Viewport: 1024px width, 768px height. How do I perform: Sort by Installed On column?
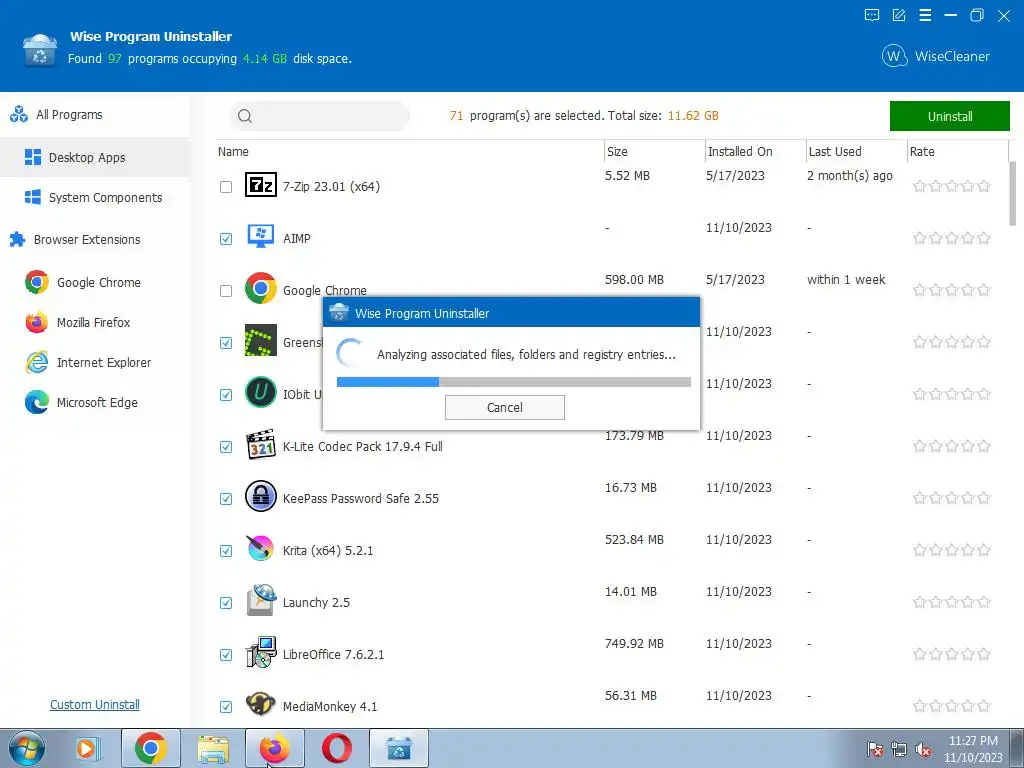click(x=756, y=152)
